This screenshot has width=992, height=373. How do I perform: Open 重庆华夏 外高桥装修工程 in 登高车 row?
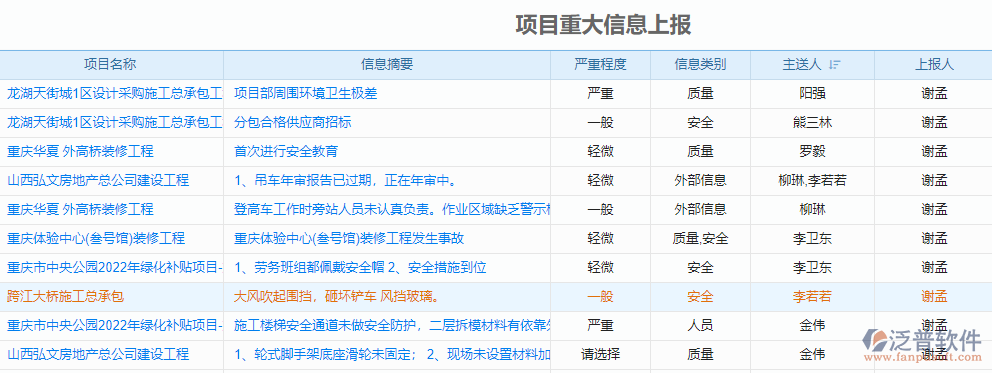pos(80,210)
